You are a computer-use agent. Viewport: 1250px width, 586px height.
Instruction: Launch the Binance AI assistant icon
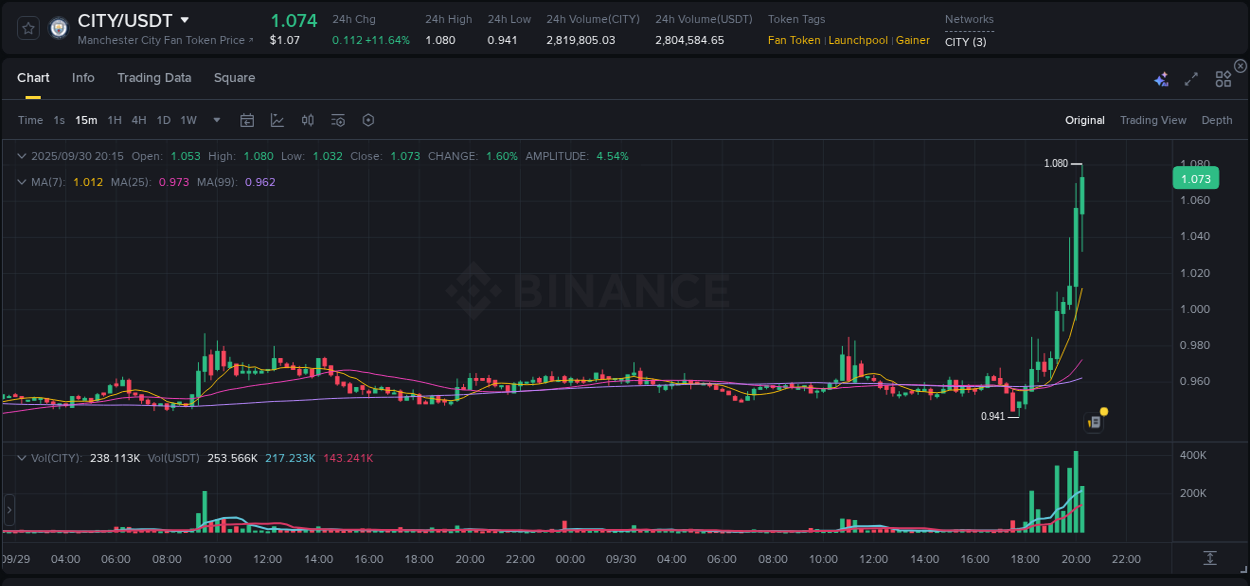pyautogui.click(x=1161, y=78)
